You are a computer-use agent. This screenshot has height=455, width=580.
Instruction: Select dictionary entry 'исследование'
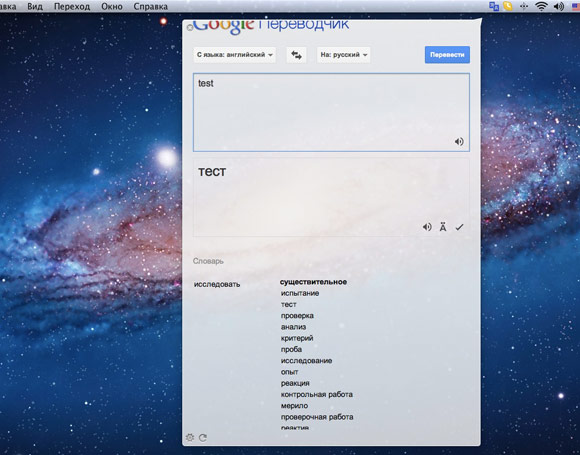(306, 361)
